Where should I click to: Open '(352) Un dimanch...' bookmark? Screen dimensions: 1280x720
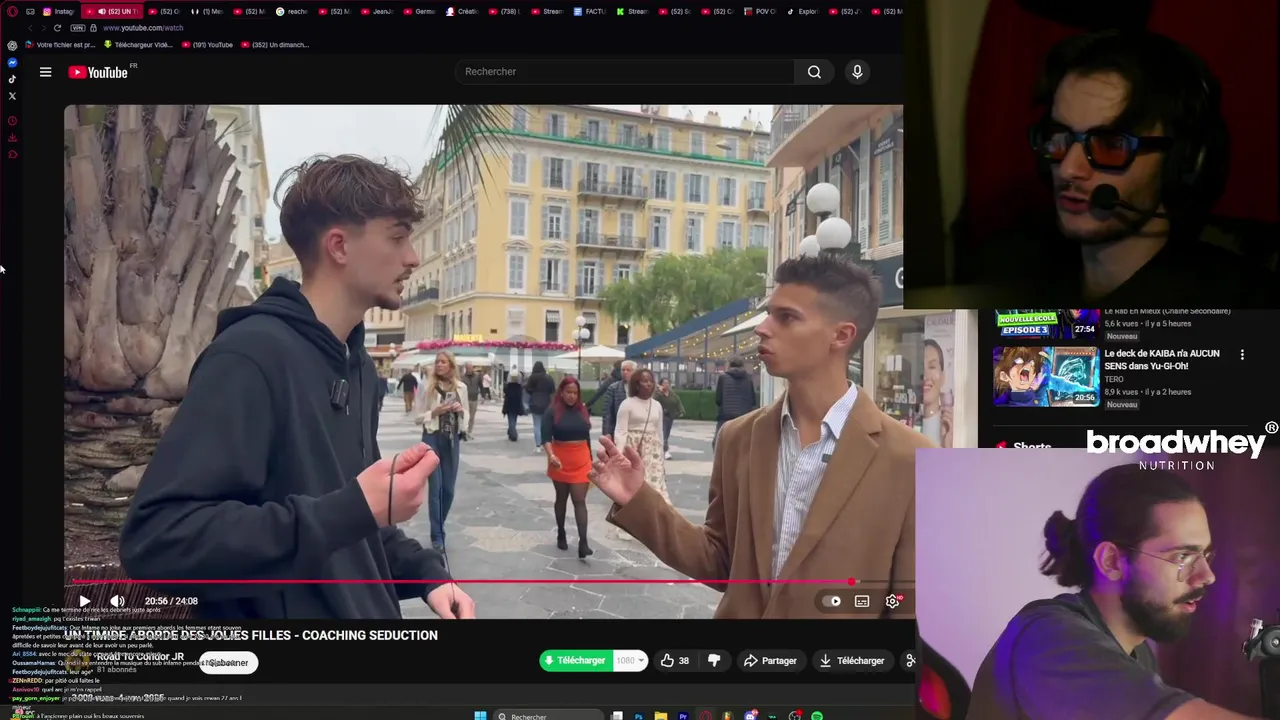coord(275,45)
